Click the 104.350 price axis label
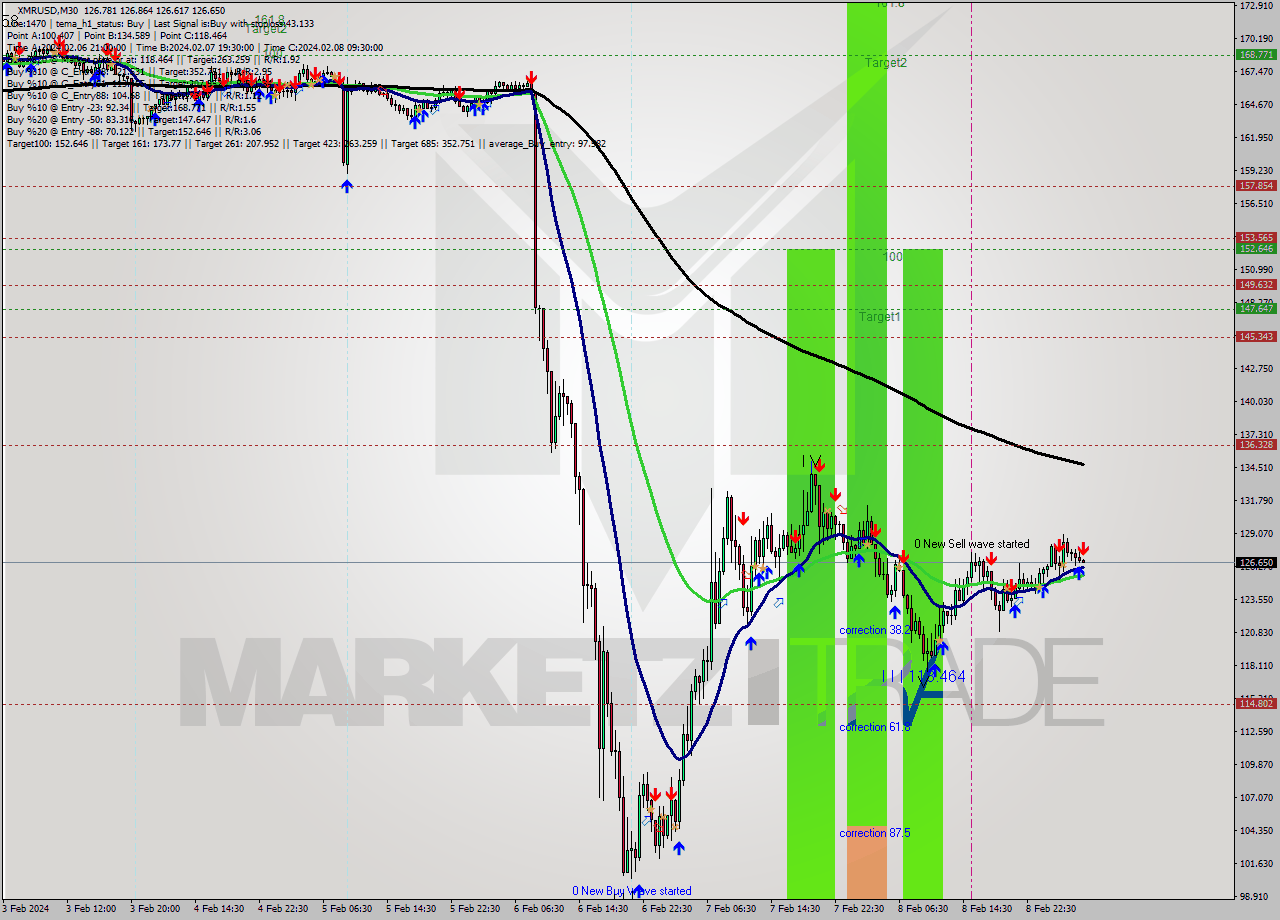This screenshot has height=920, width=1280. (x=1256, y=830)
